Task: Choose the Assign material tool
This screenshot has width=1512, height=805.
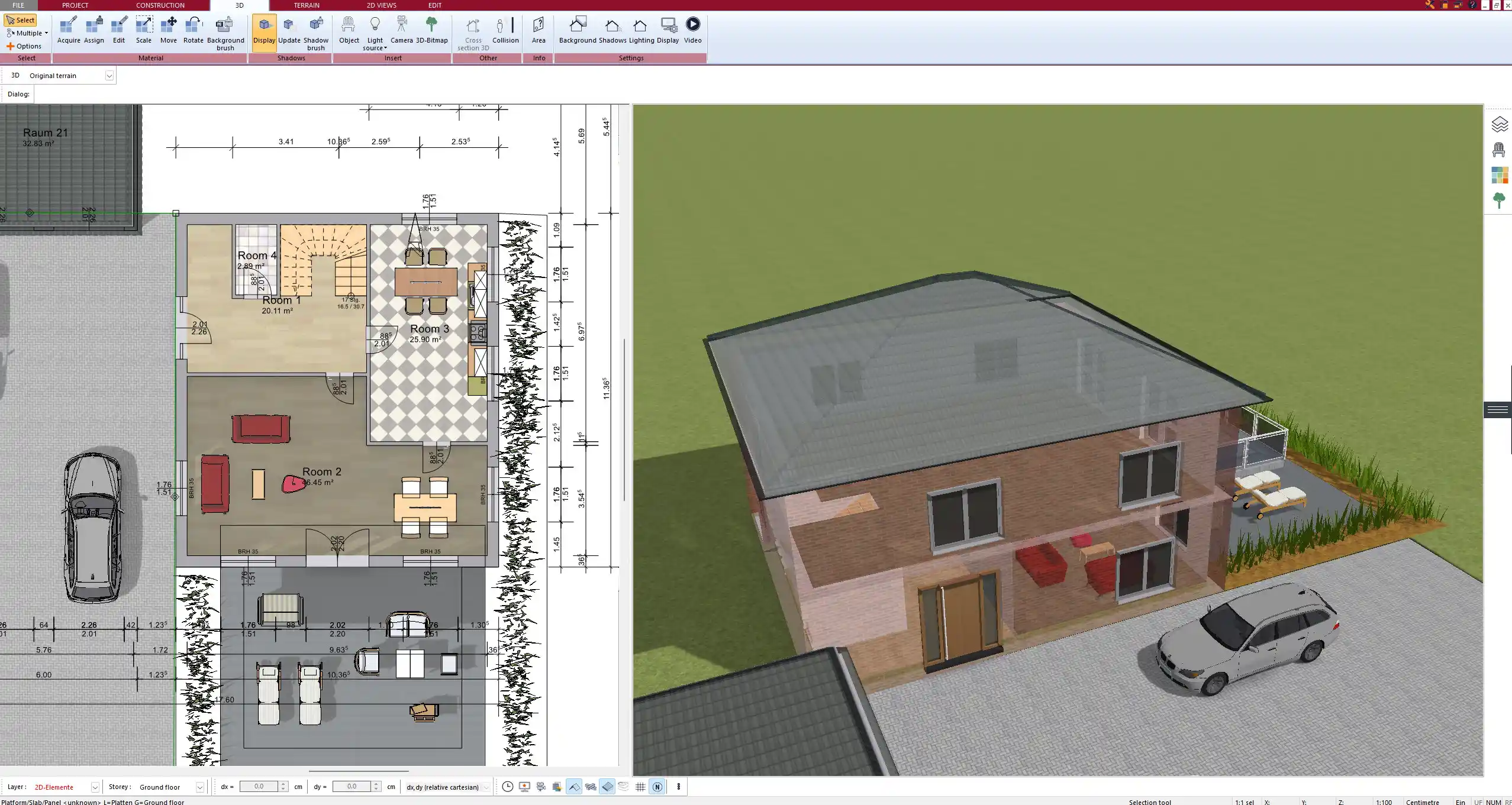Action: coord(94,31)
